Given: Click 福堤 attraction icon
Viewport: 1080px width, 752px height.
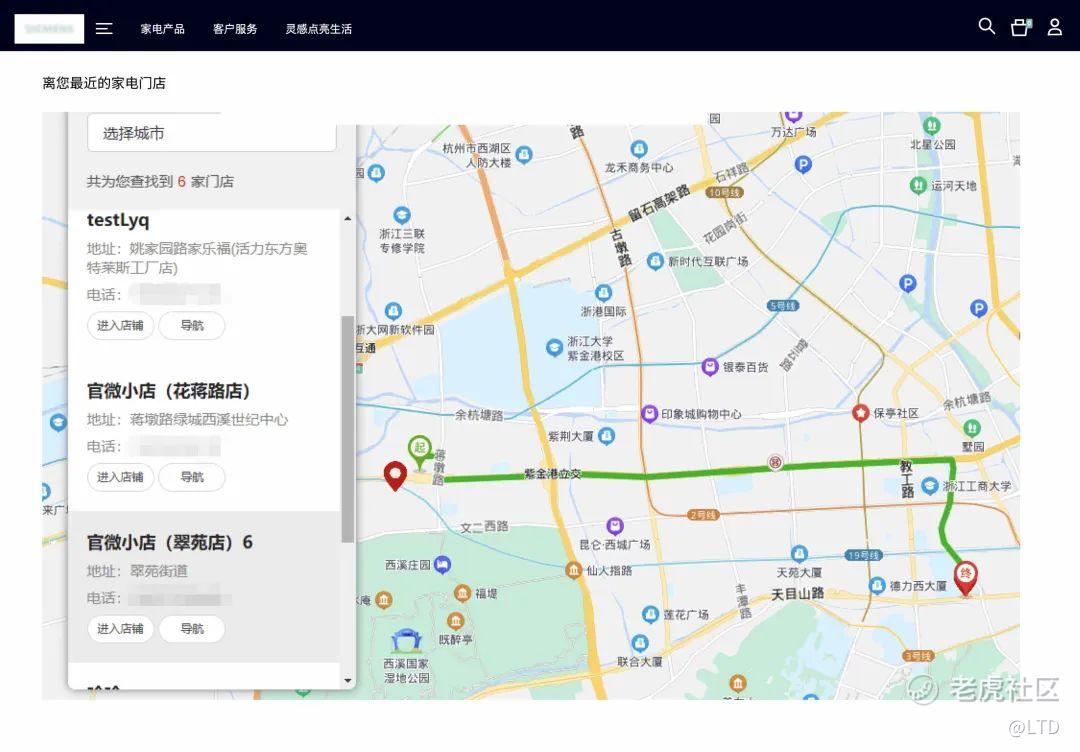Looking at the screenshot, I should [462, 593].
